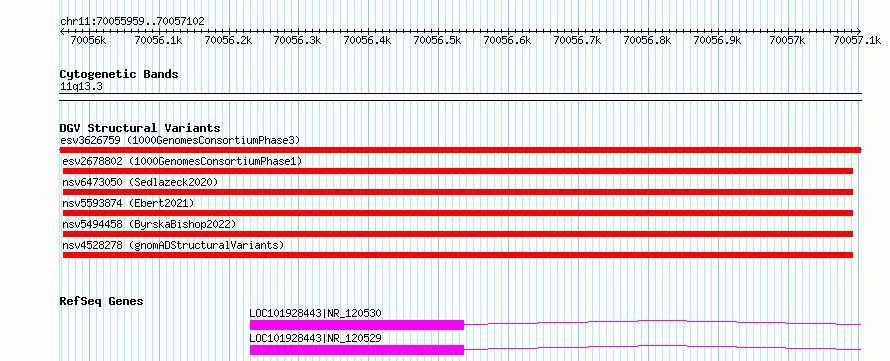Image resolution: width=890 pixels, height=361 pixels.
Task: Select the nsv5494458 ByrskaBishop2022 variant bar
Action: click(x=457, y=234)
